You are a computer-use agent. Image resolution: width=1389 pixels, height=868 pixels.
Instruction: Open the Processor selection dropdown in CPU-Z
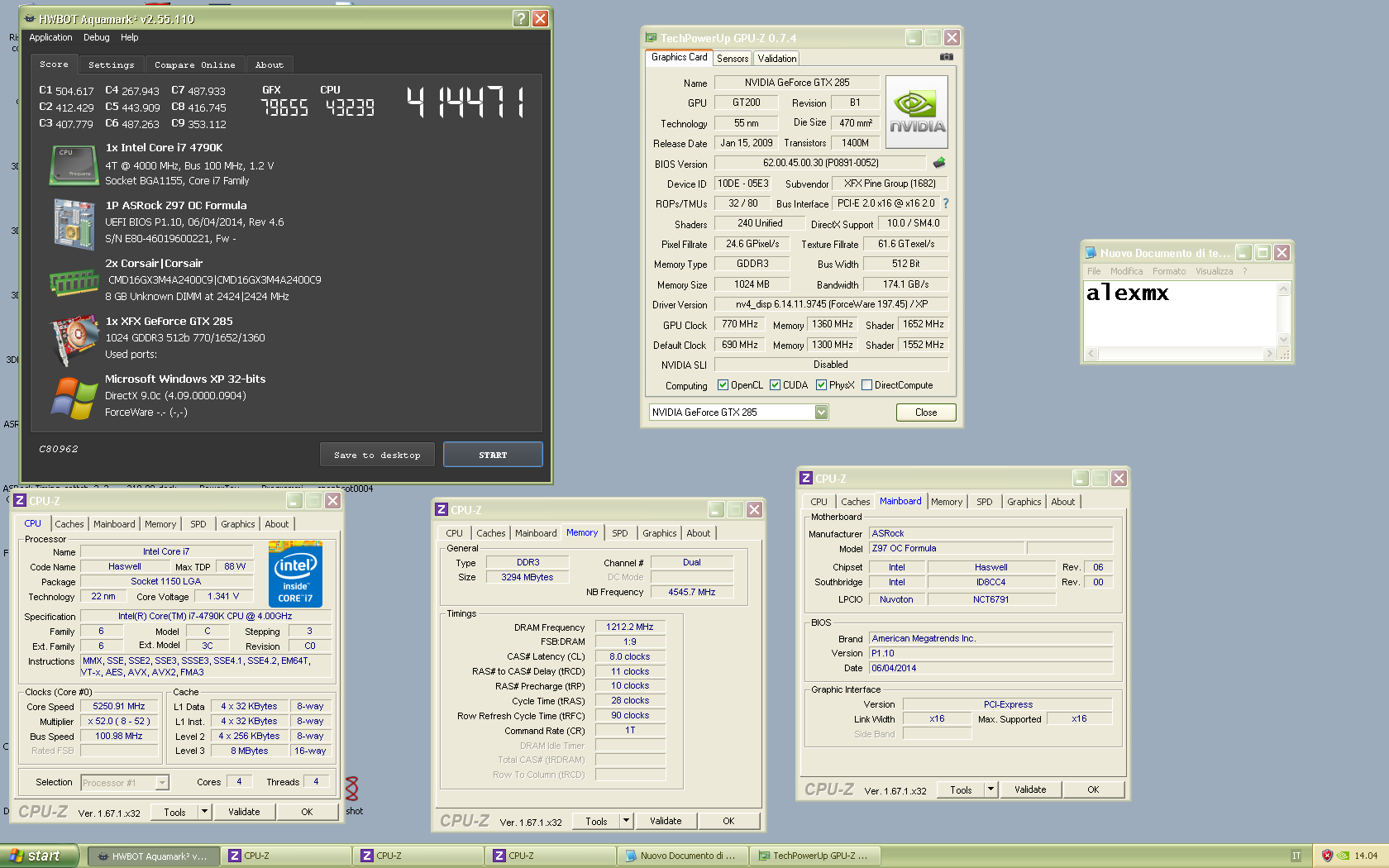[x=162, y=783]
